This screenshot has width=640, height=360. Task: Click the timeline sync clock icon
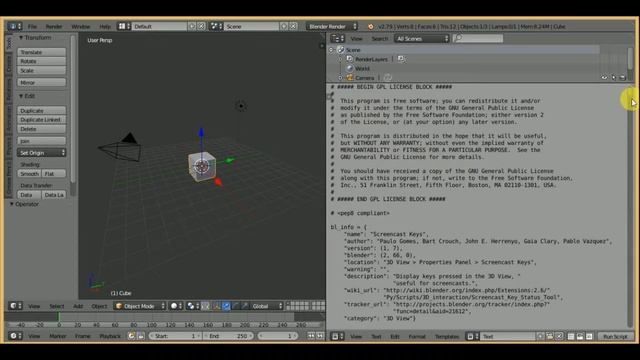(131, 336)
